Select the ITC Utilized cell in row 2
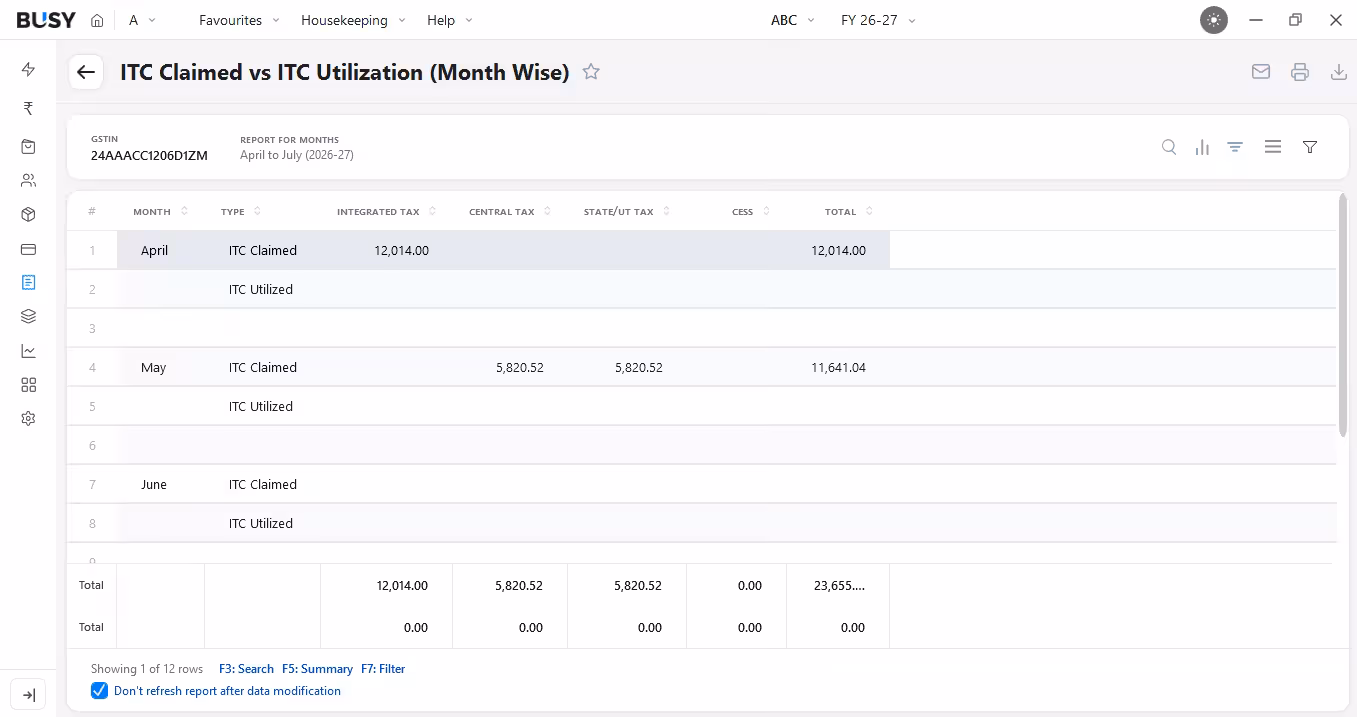 (262, 289)
